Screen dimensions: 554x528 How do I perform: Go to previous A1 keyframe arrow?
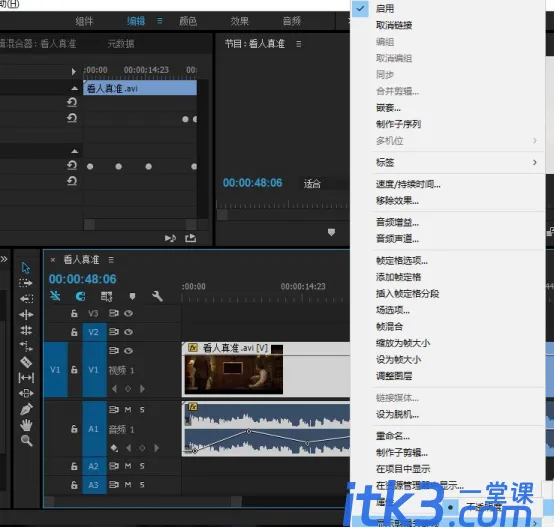tap(129, 448)
